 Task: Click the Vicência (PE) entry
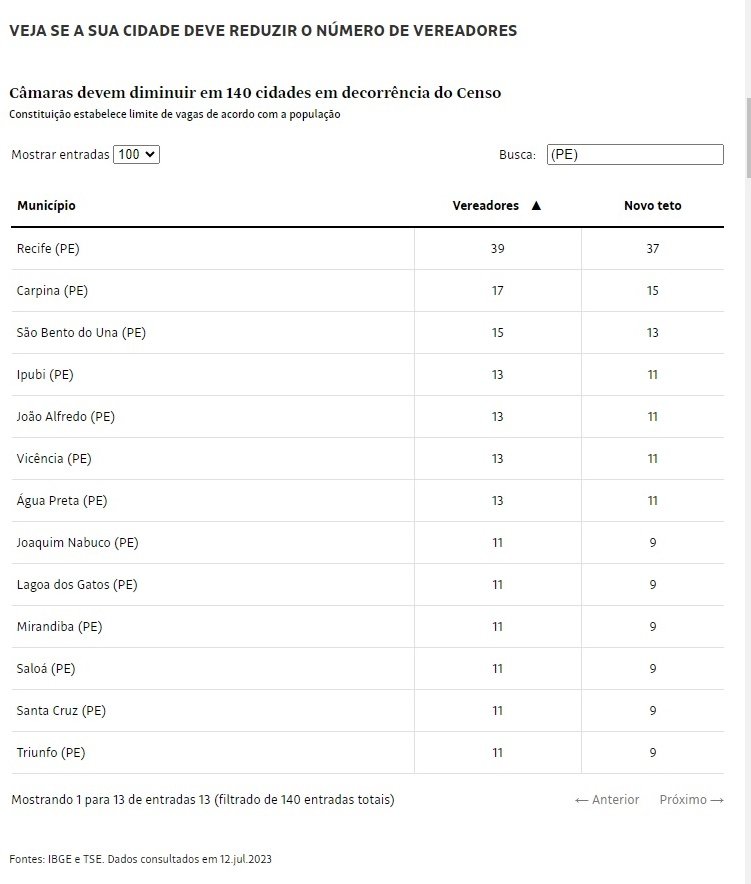(x=54, y=459)
